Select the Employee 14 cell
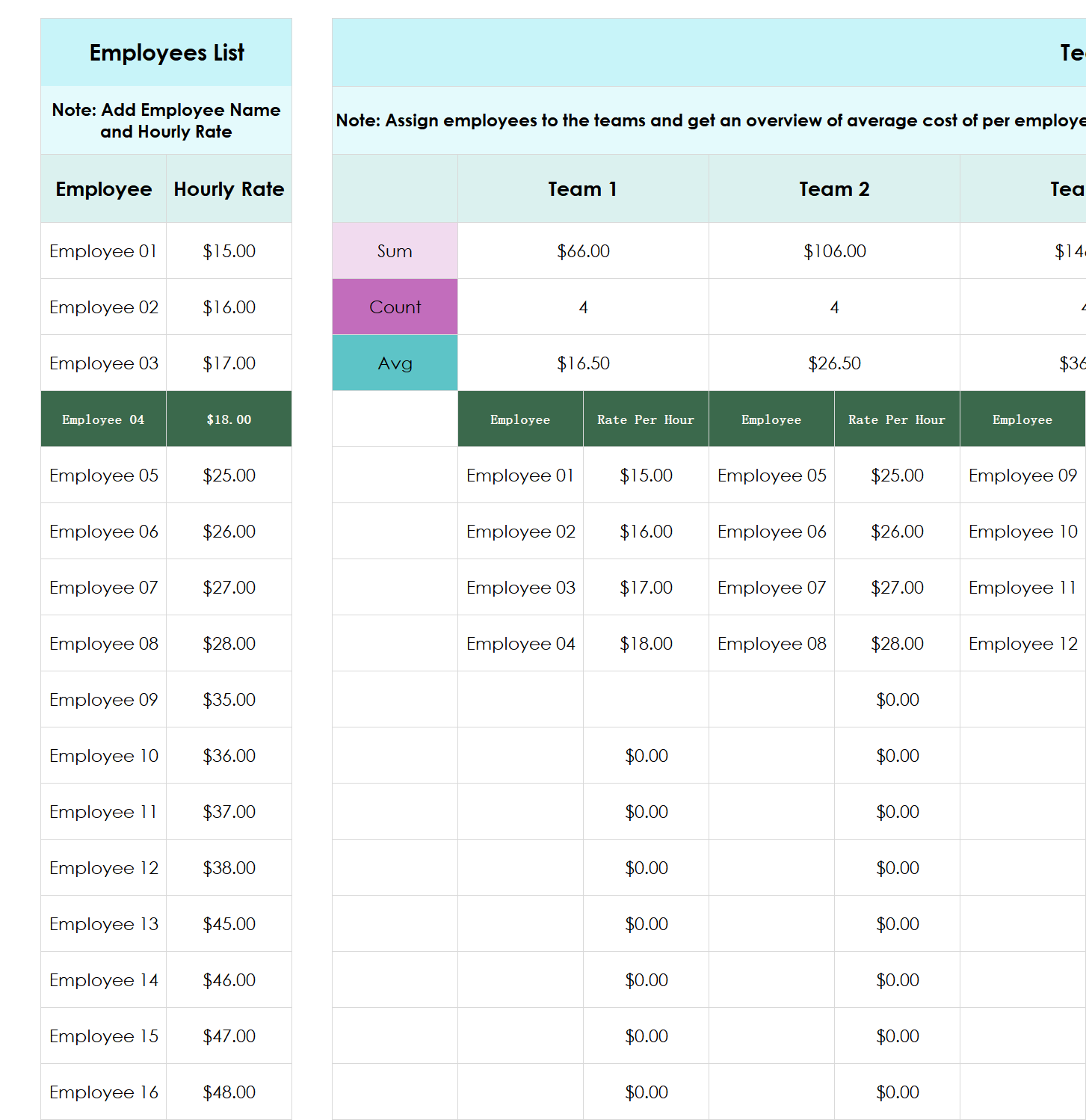 pyautogui.click(x=103, y=979)
